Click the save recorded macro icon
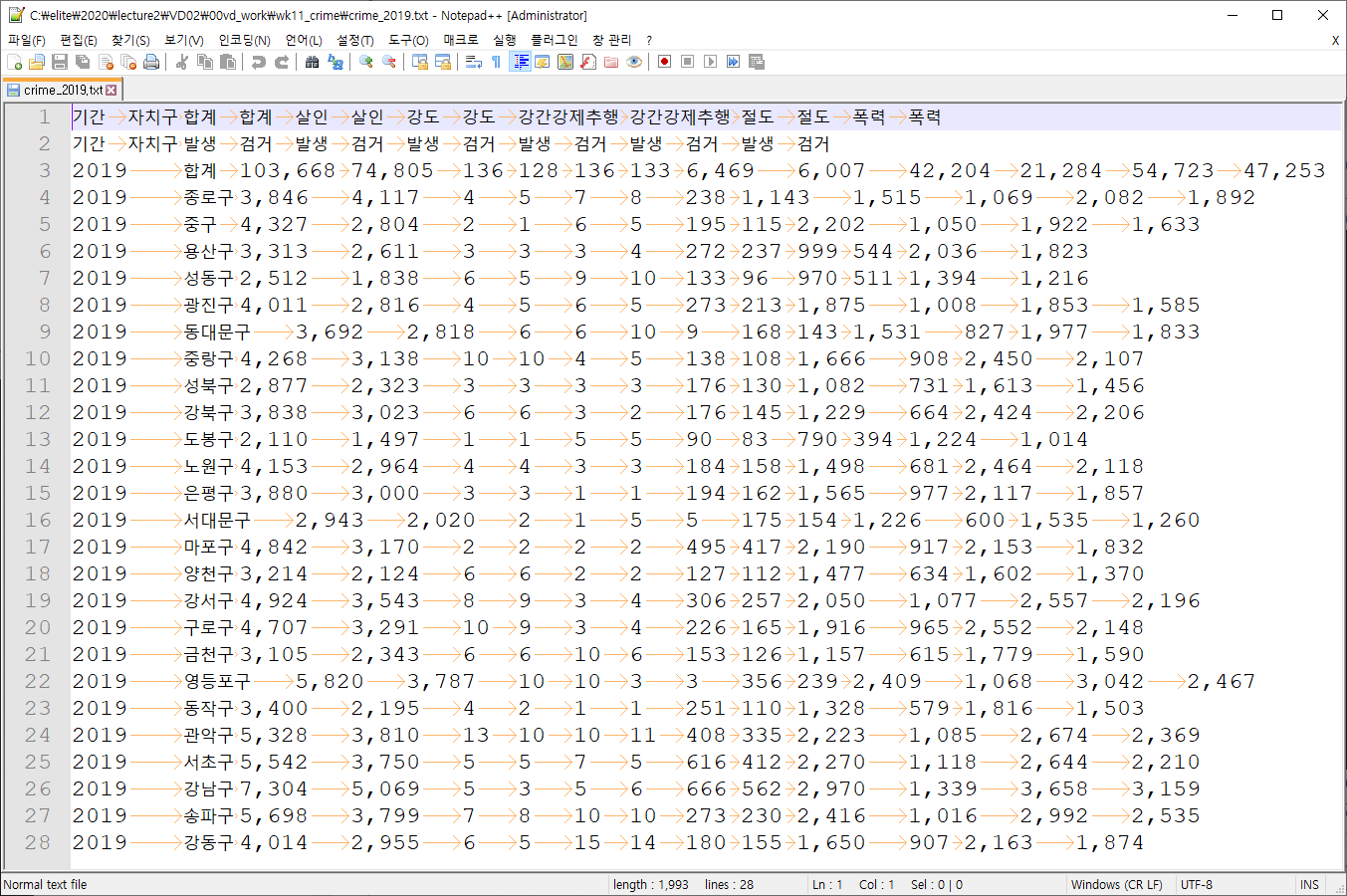This screenshot has width=1347, height=896. (x=756, y=62)
